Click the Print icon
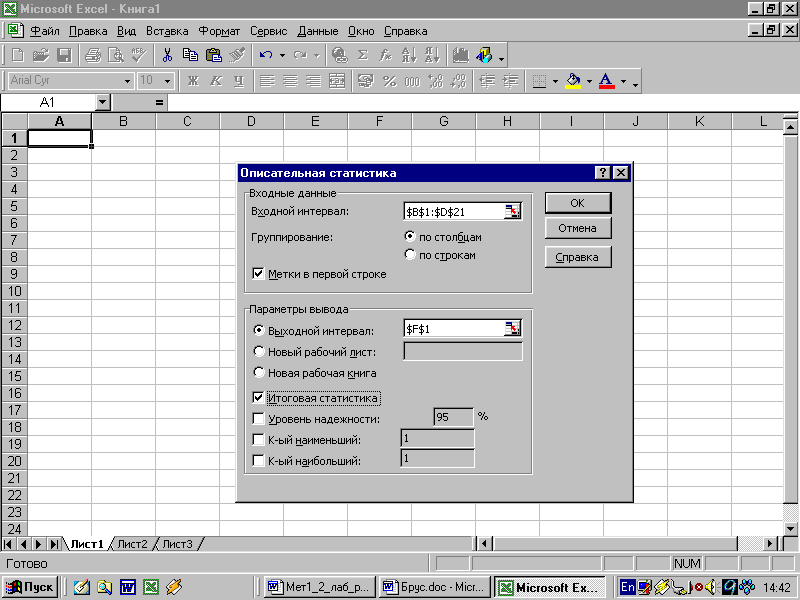Viewport: 800px width, 600px height. (x=93, y=55)
